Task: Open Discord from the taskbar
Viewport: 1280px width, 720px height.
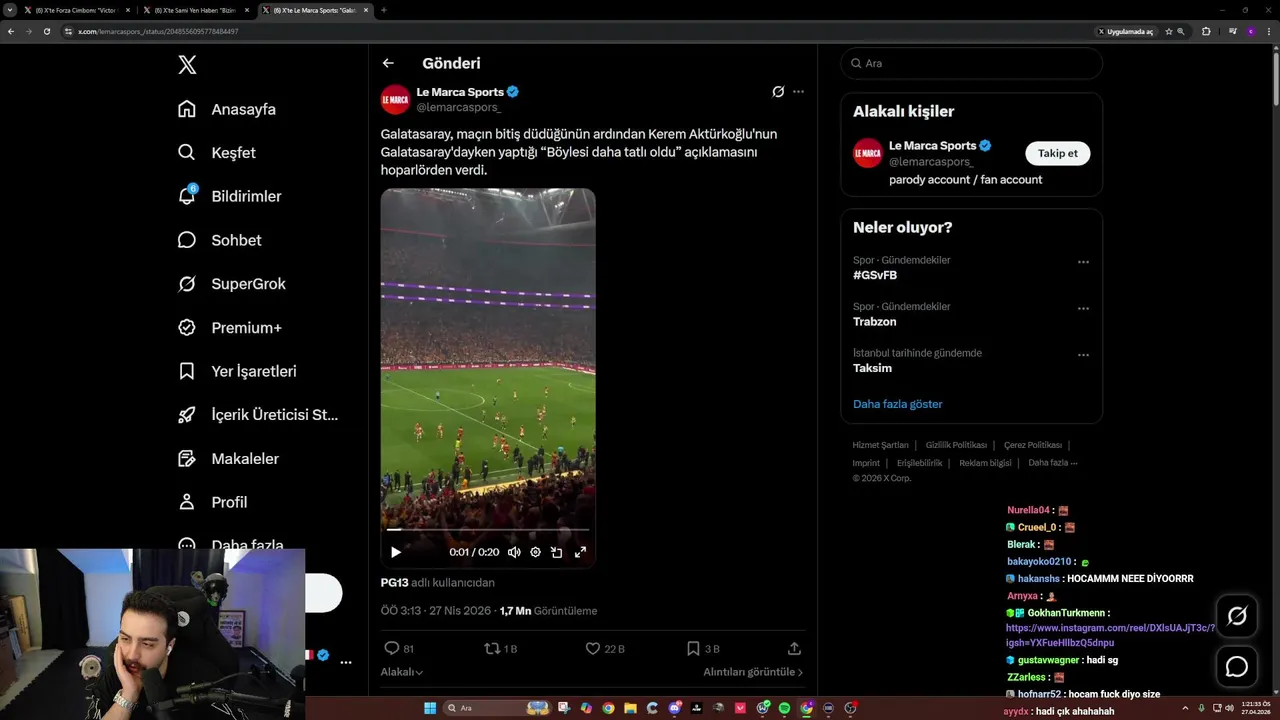Action: pyautogui.click(x=675, y=708)
